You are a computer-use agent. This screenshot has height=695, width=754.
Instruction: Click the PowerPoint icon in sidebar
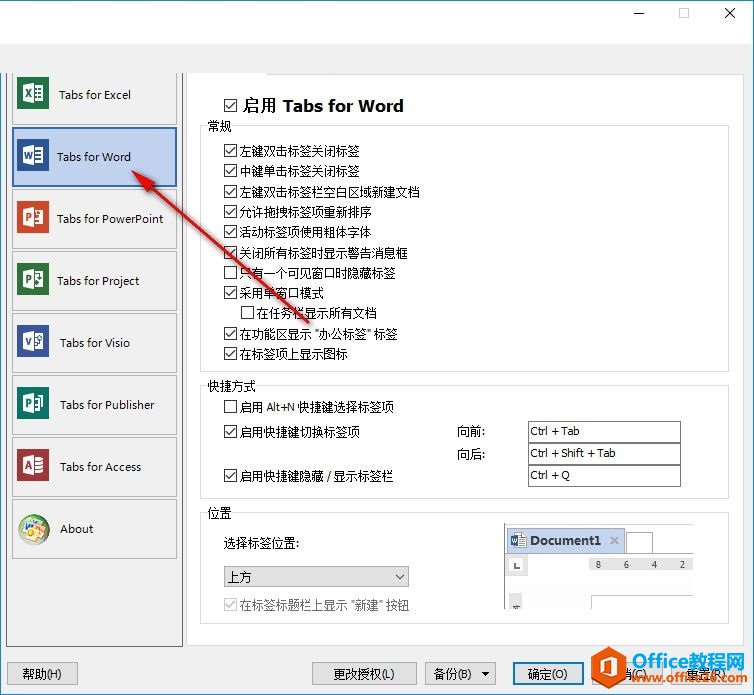point(33,217)
